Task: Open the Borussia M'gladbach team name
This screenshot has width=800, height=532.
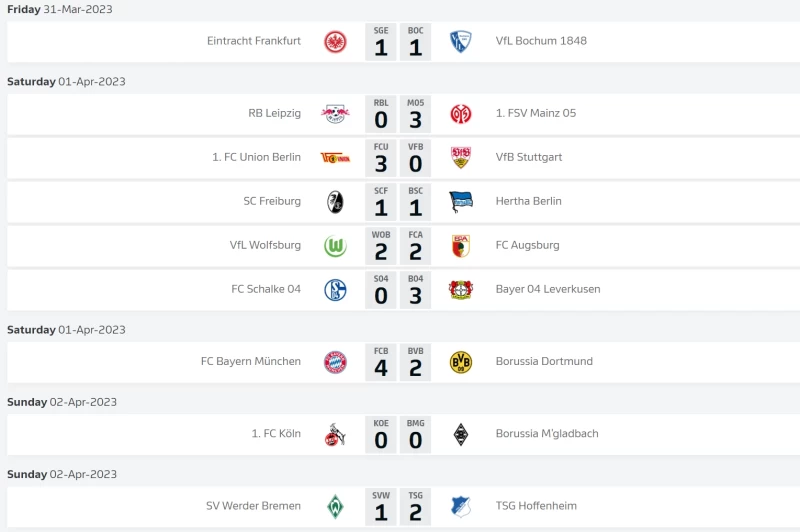Action: (x=547, y=434)
